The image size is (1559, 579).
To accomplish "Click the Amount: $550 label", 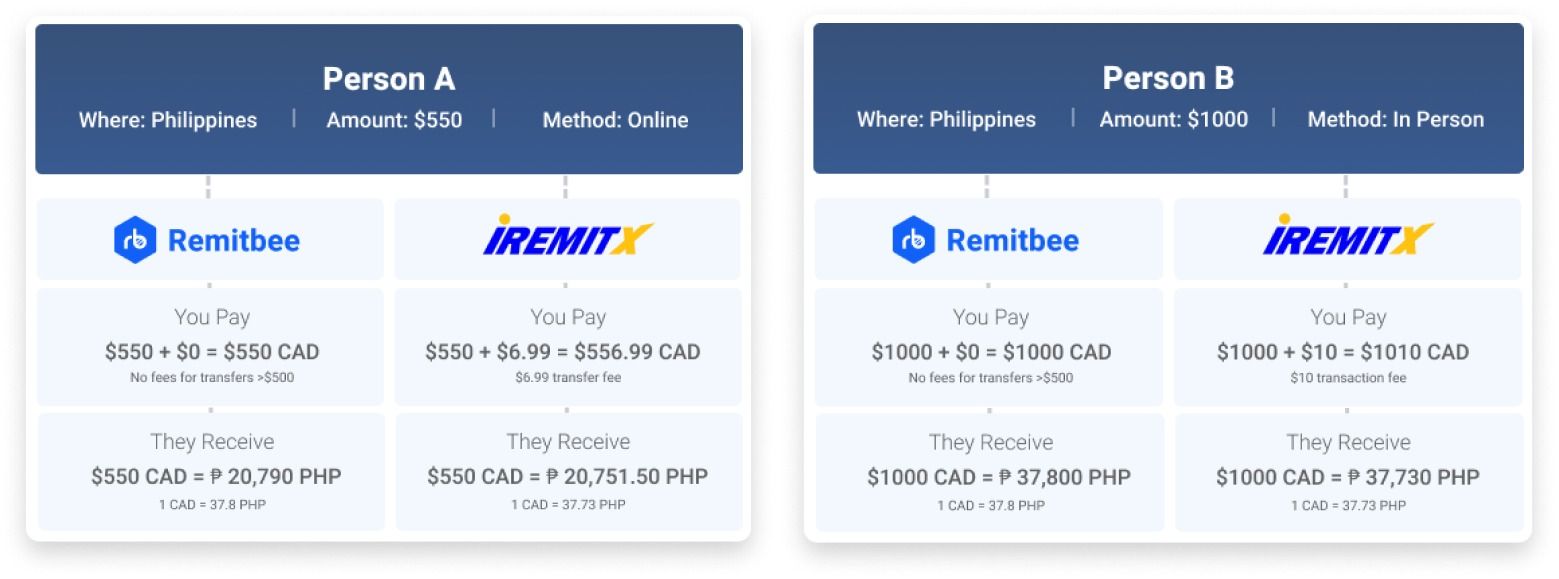I will 394,120.
